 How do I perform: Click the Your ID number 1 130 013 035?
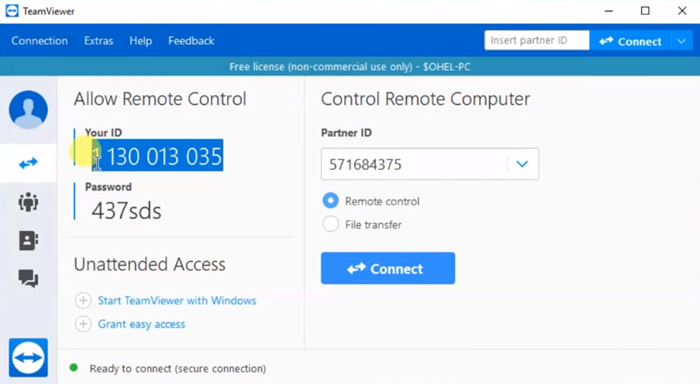pos(157,156)
